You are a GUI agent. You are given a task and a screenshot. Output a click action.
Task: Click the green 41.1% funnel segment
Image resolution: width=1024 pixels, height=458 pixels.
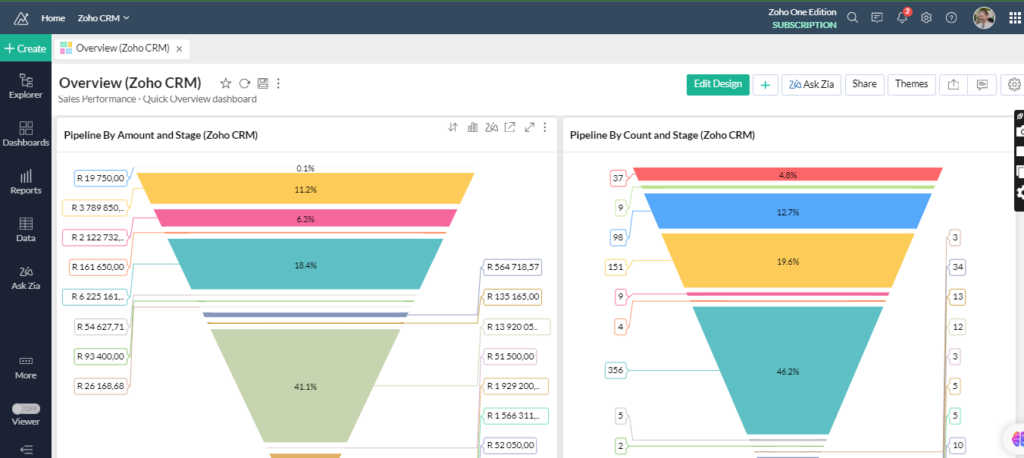click(305, 385)
